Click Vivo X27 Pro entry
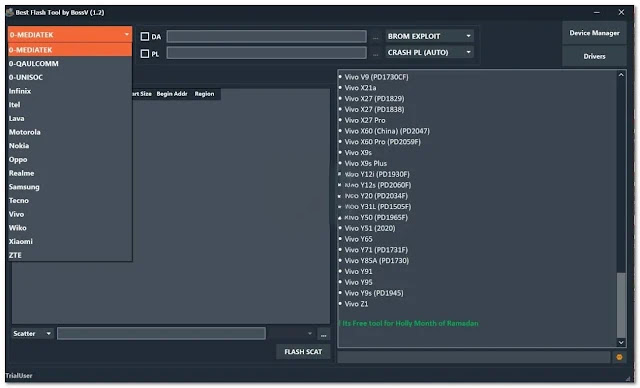Image resolution: width=640 pixels, height=388 pixels. (x=365, y=120)
